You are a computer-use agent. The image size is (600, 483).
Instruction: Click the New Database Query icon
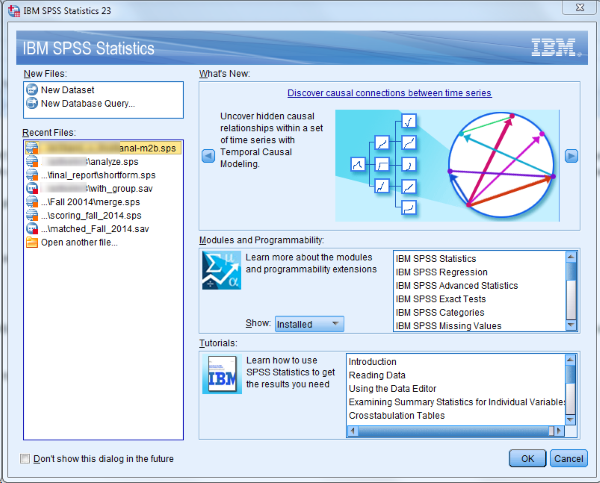(x=32, y=103)
